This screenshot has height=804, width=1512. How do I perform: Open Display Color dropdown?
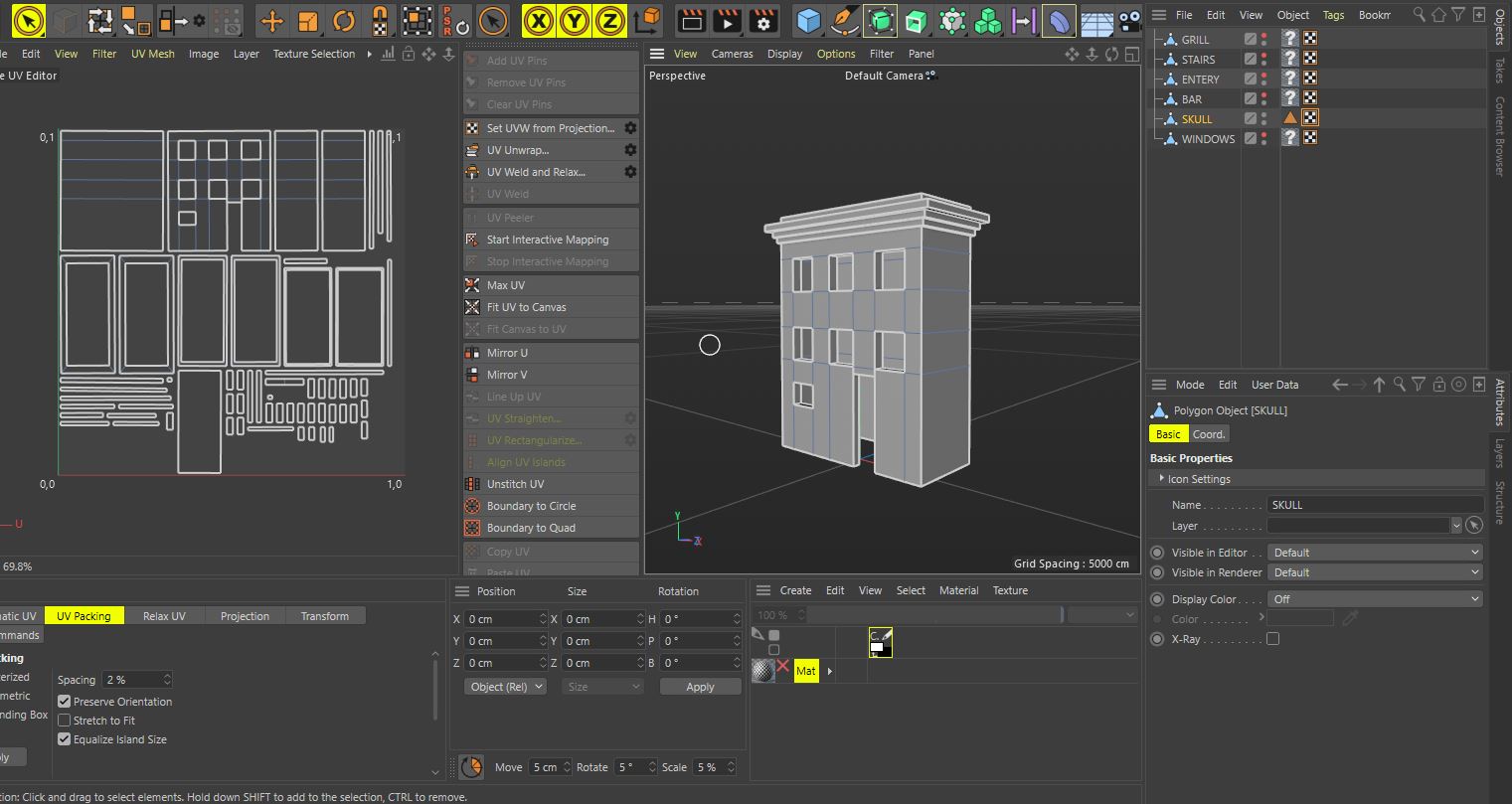click(x=1376, y=599)
